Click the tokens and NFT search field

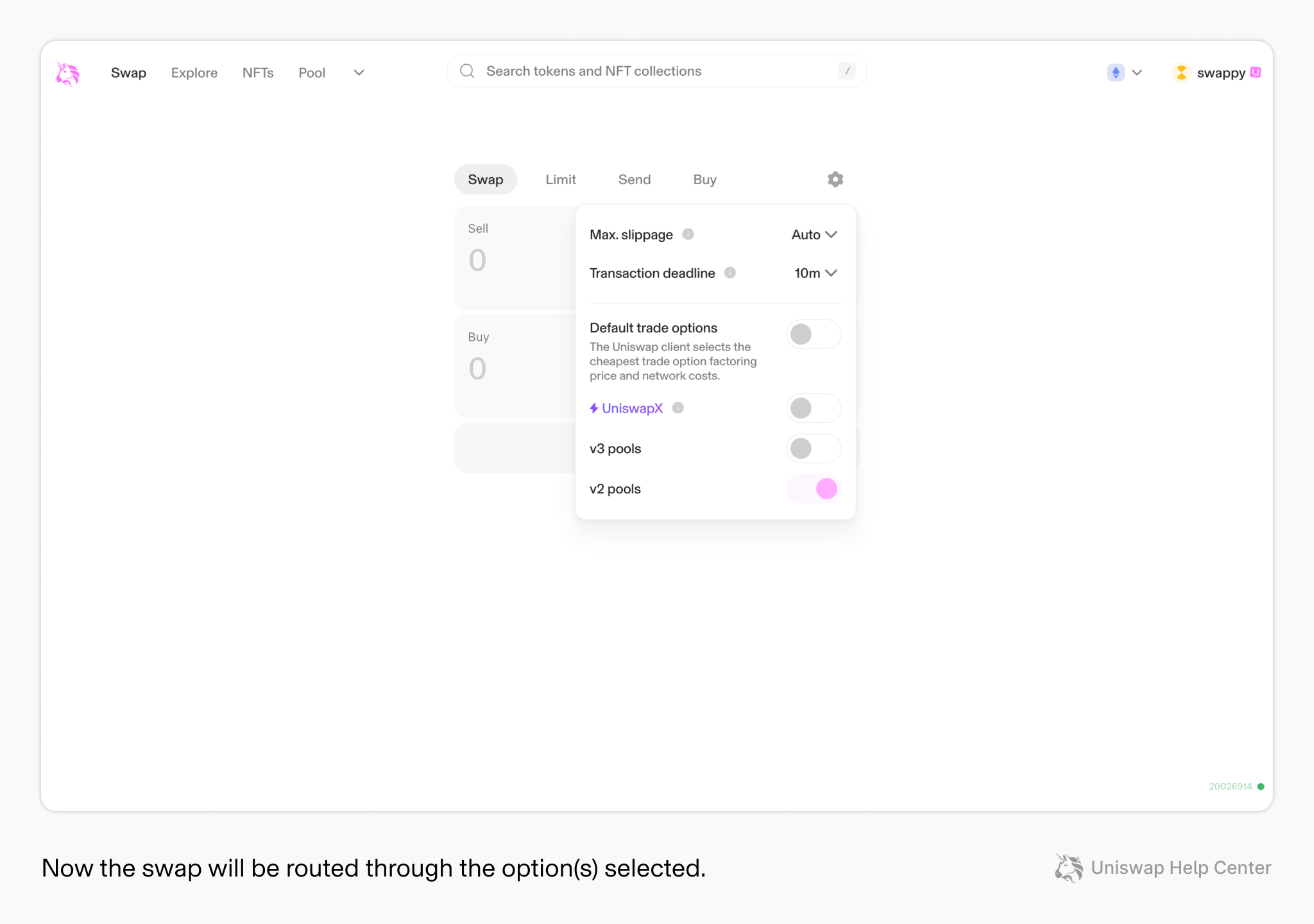click(x=642, y=71)
